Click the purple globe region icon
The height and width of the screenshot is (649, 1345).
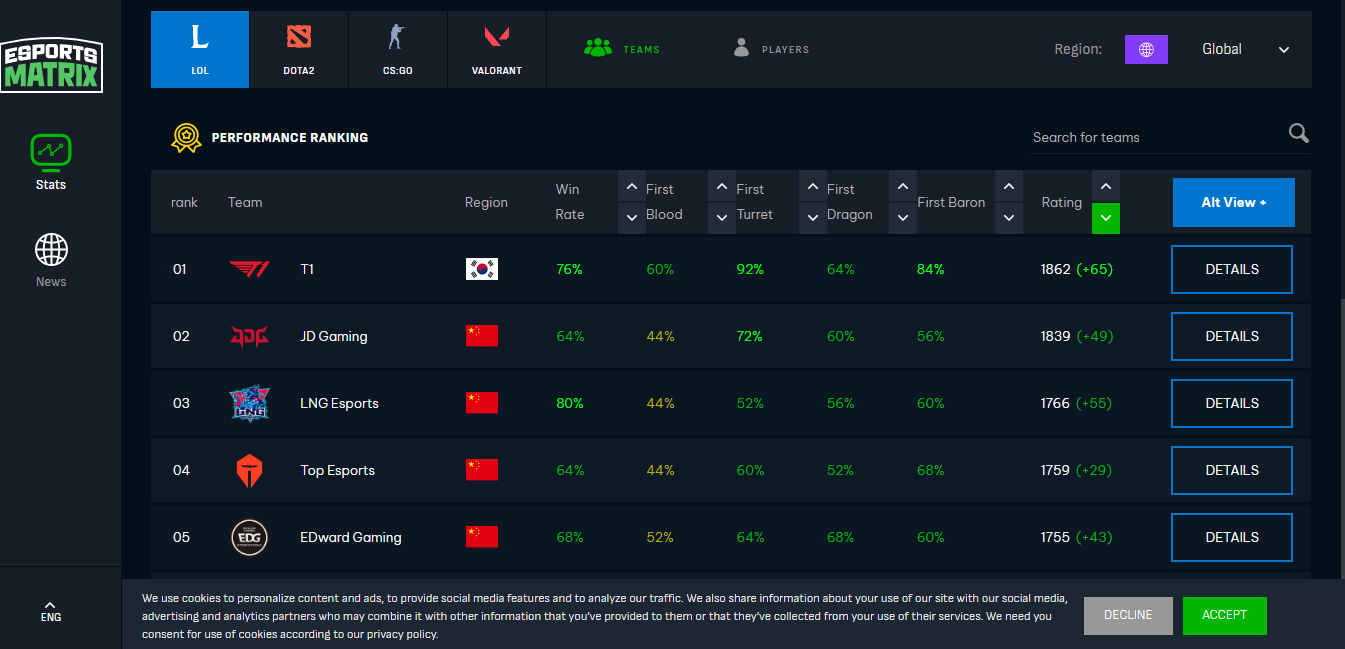point(1146,49)
